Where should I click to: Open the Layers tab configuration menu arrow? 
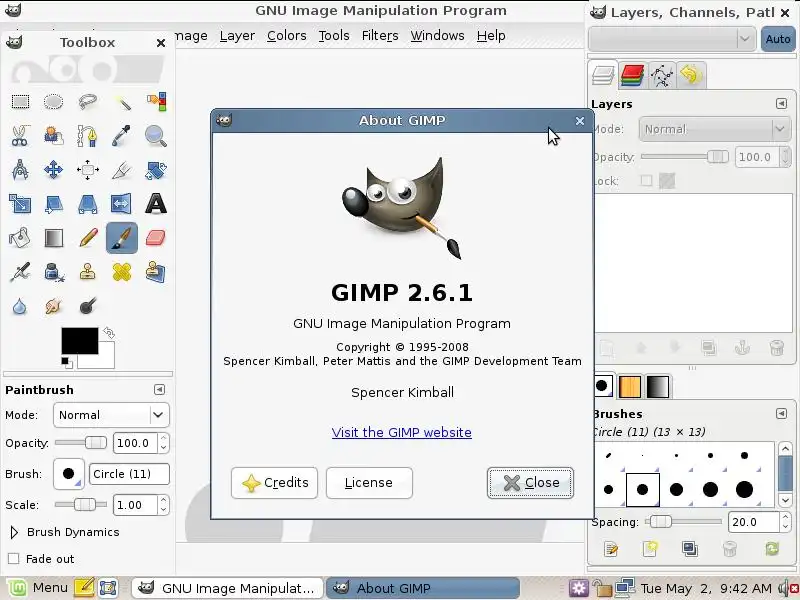point(781,104)
